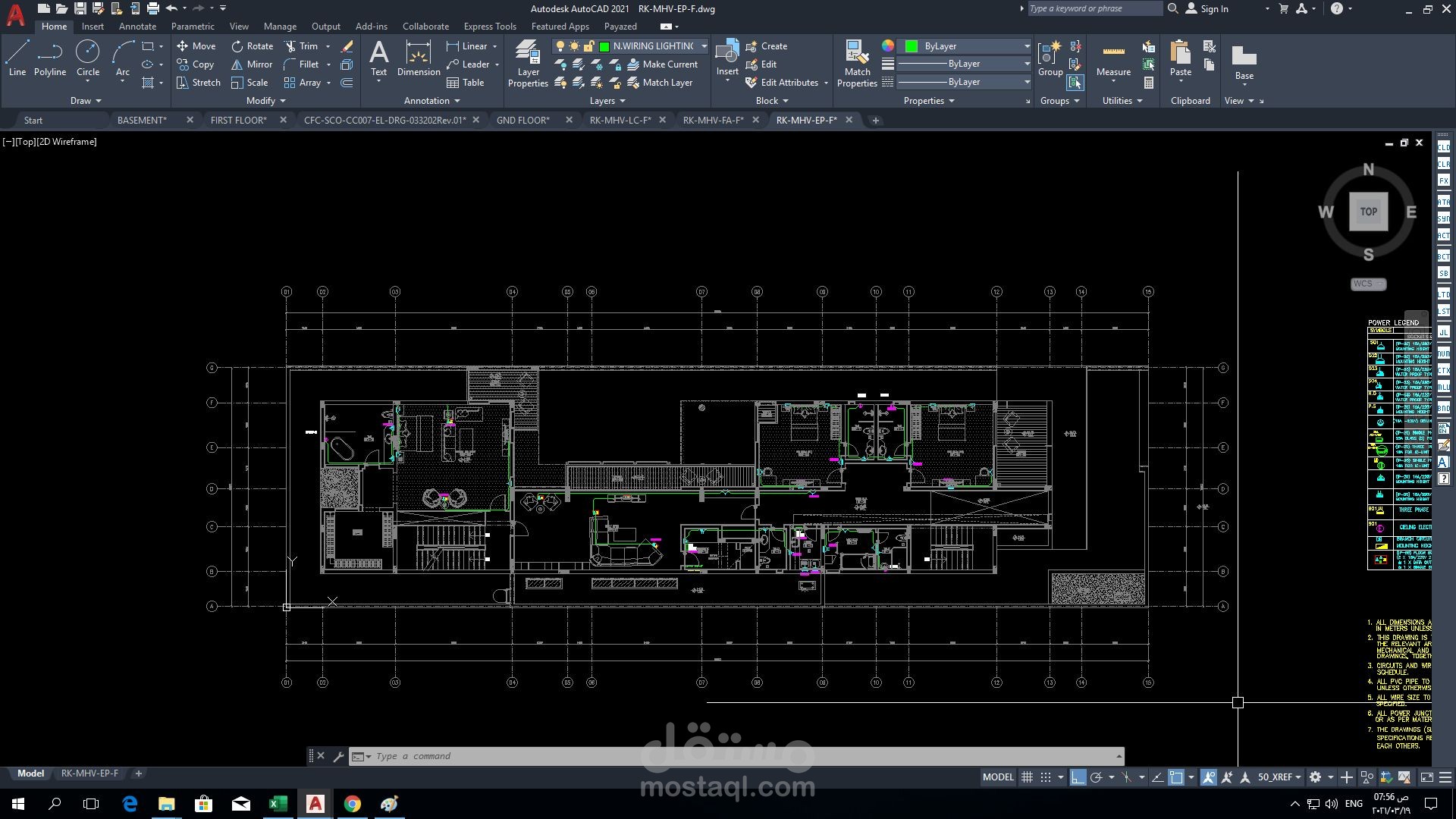Screen dimensions: 1456x819
Task: Expand the Layers panel
Action: 607,101
